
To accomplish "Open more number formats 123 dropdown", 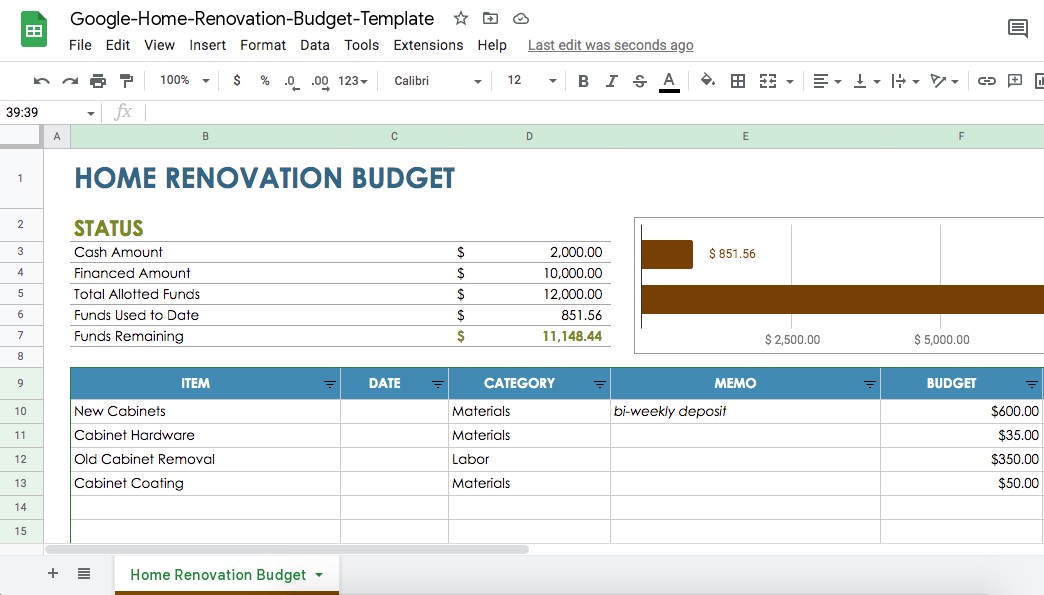I will click(352, 81).
